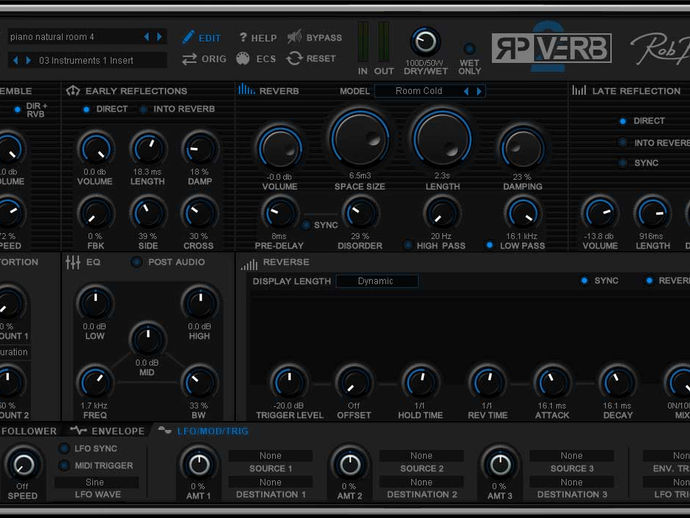Enable WET ONLY toggle

click(469, 48)
